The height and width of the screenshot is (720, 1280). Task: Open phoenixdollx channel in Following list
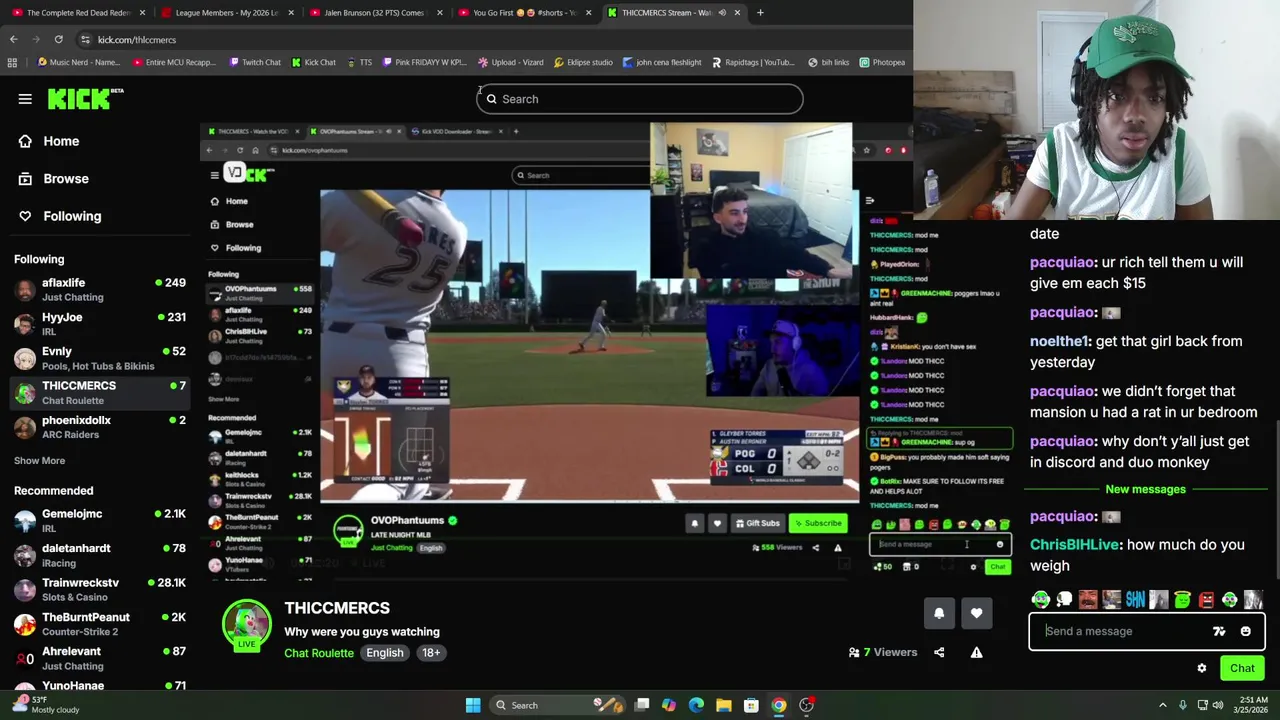100,427
